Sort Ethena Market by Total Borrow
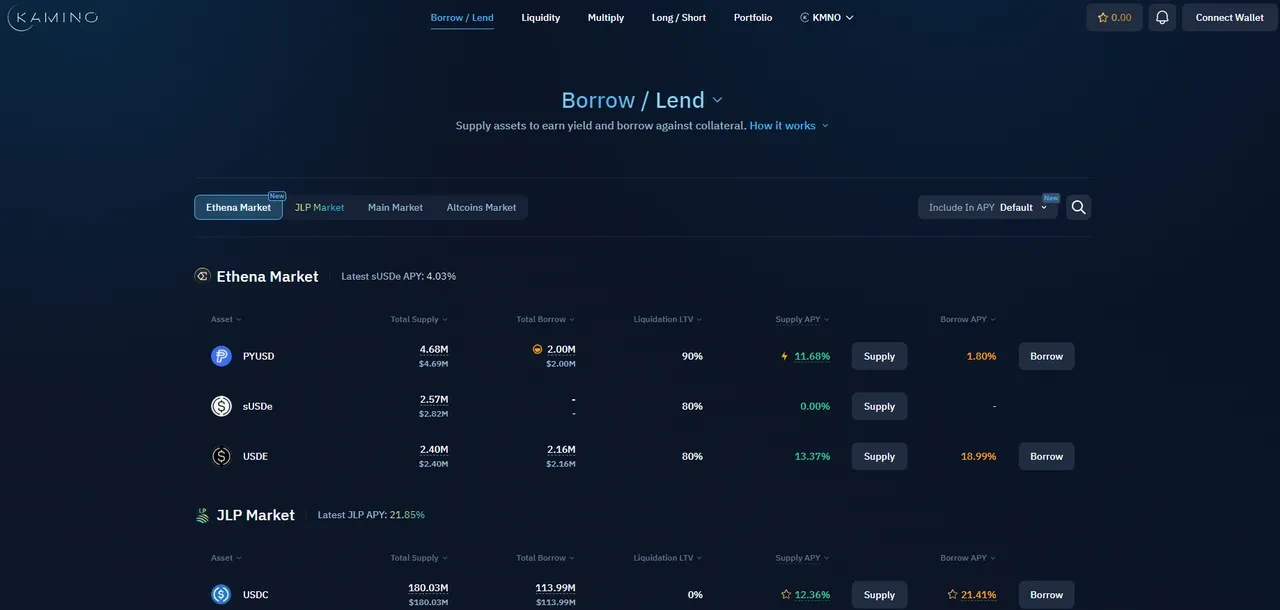Image resolution: width=1280 pixels, height=610 pixels. 546,319
